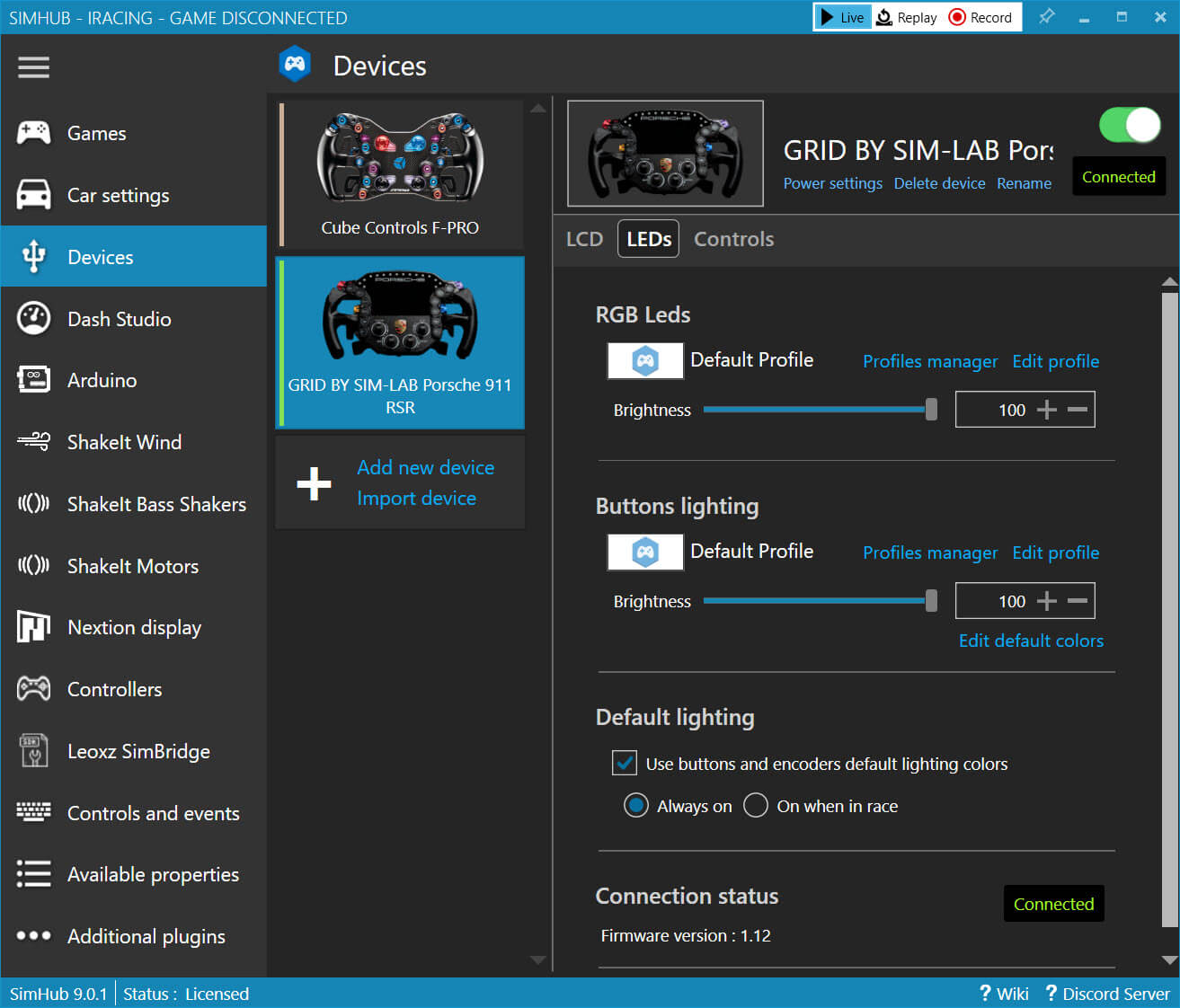This screenshot has height=1008, width=1180.
Task: Select the Always on radio button
Action: pos(636,805)
